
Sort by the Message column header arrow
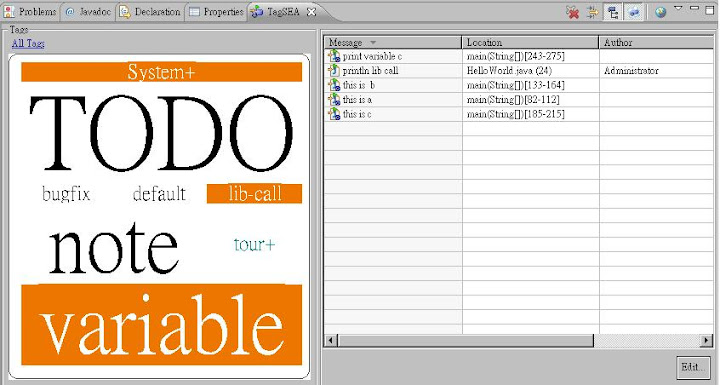pos(373,43)
